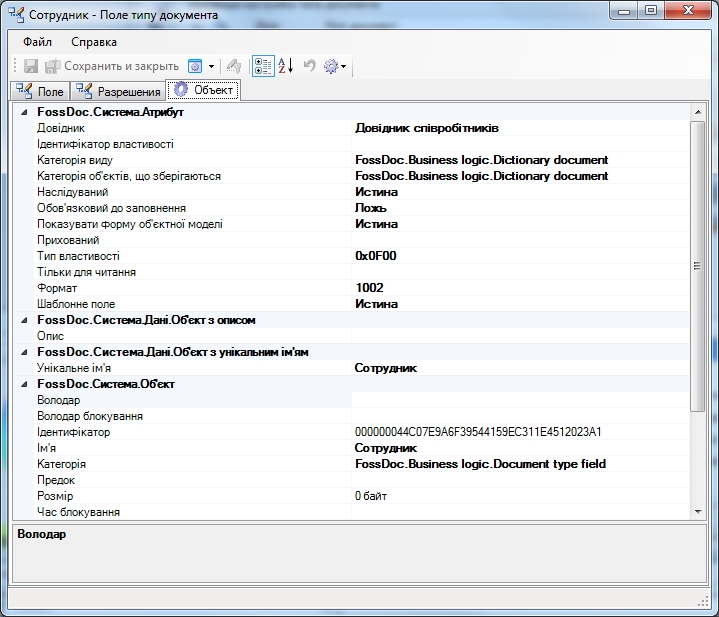Select Категорія об'єктів, що зберігаються row
The image size is (719, 617).
click(x=361, y=176)
